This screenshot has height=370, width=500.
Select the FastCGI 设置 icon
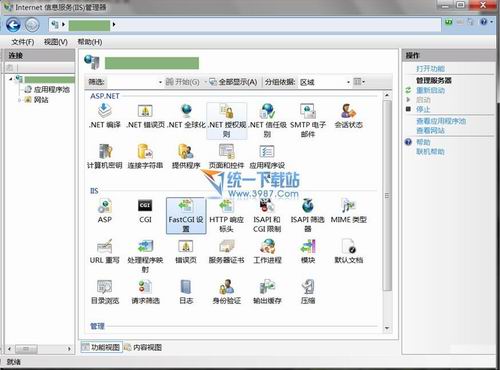186,215
